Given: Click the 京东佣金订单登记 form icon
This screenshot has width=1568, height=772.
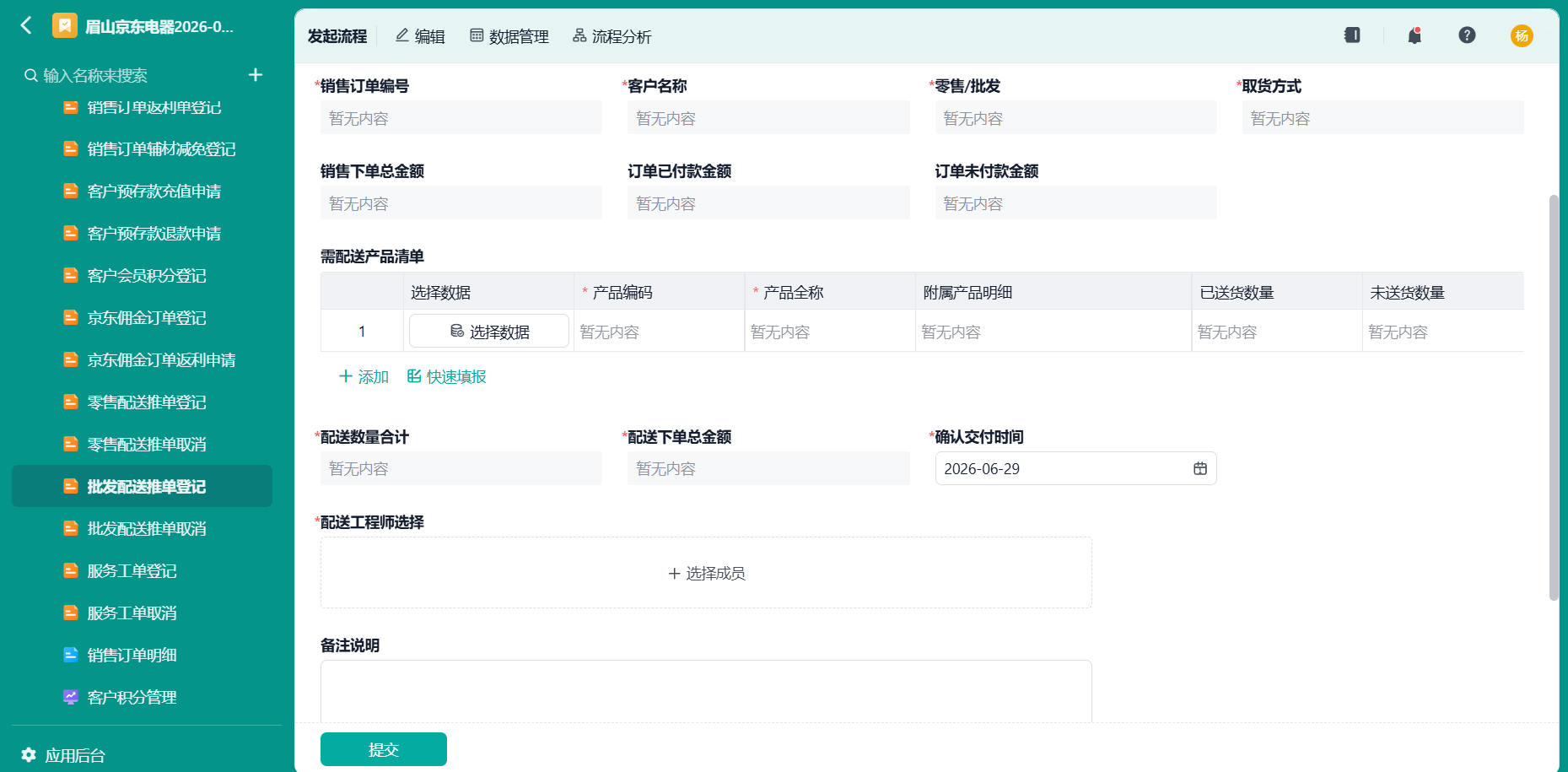Looking at the screenshot, I should pyautogui.click(x=71, y=318).
